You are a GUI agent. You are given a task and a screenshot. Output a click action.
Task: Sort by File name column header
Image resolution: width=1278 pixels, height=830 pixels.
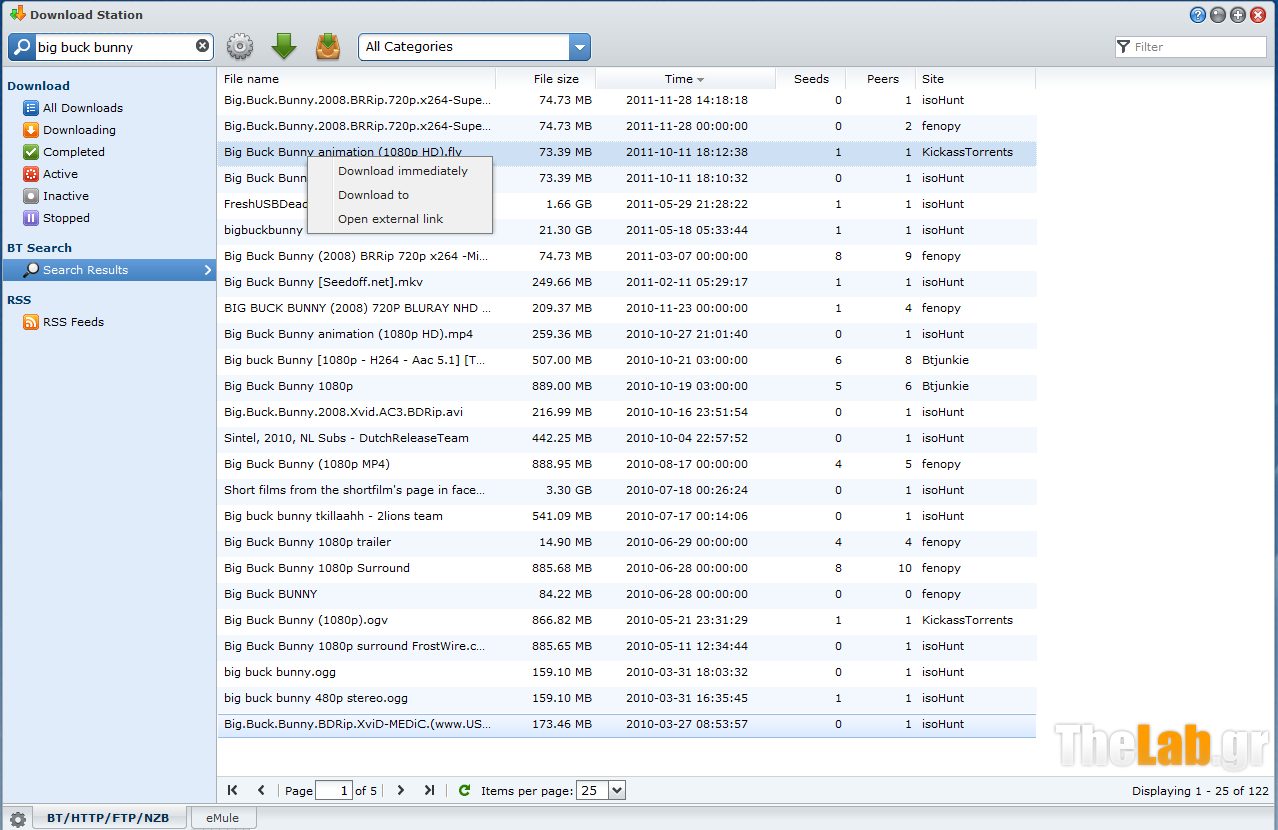(356, 79)
